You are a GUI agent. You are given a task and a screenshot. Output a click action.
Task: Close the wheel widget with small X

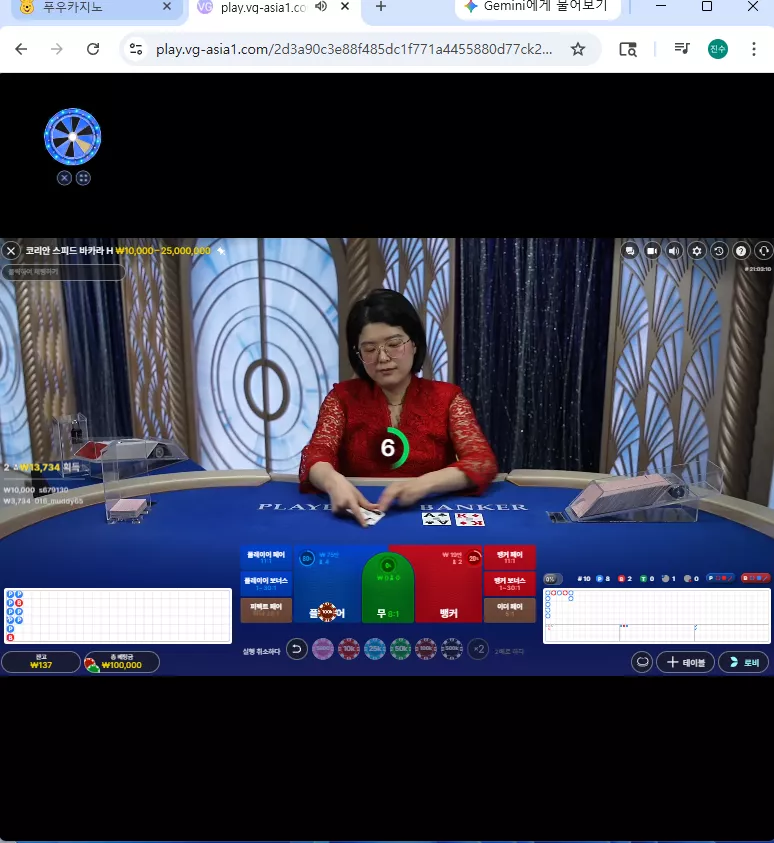[x=64, y=178]
